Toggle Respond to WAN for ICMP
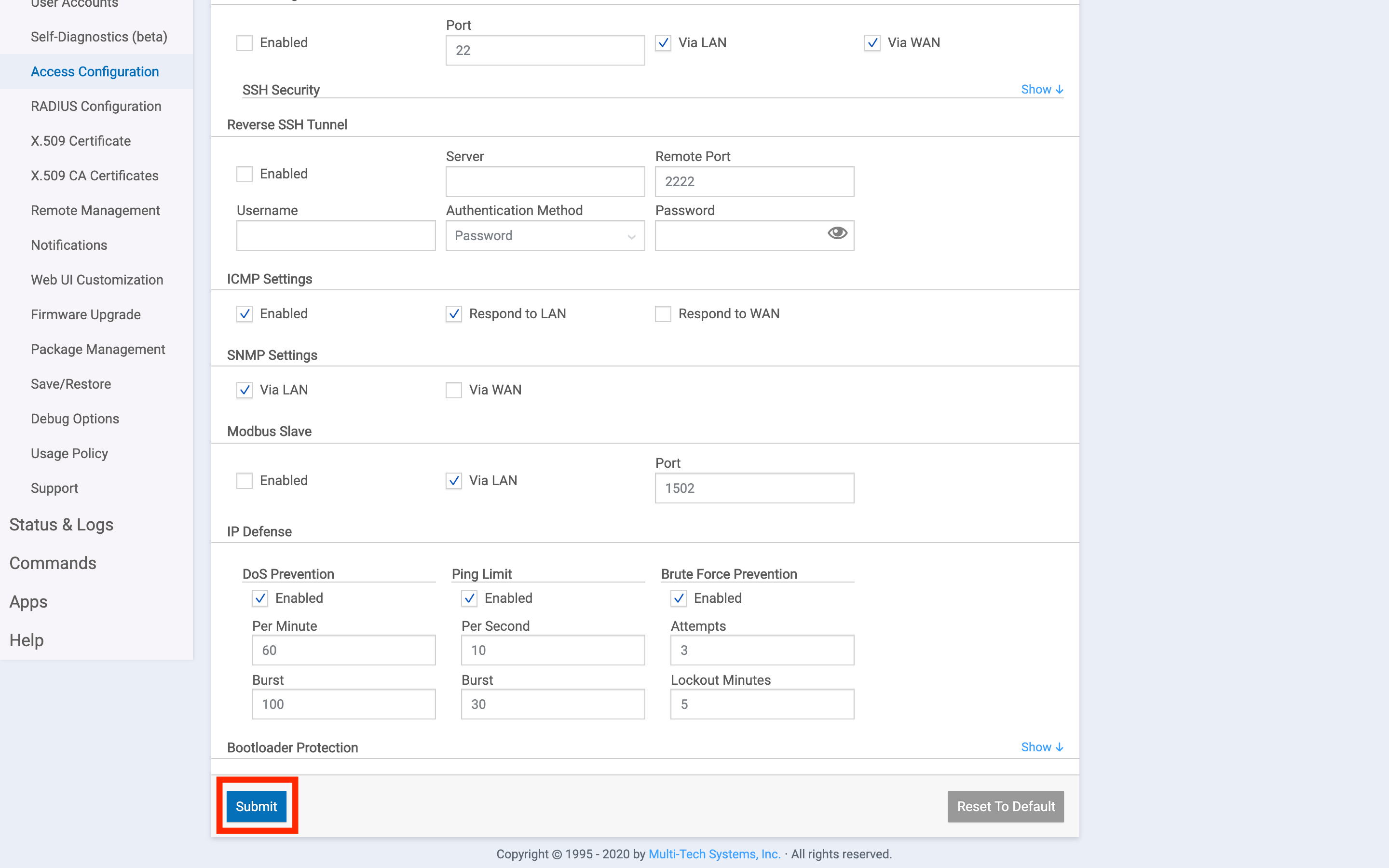The width and height of the screenshot is (1389, 868). (662, 313)
